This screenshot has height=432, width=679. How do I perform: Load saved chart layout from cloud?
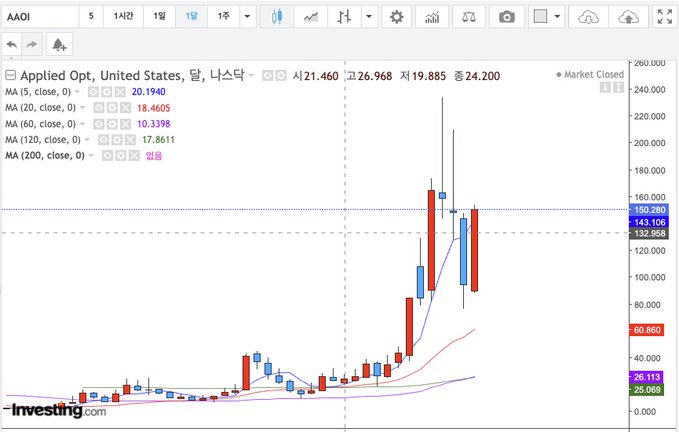tap(588, 16)
